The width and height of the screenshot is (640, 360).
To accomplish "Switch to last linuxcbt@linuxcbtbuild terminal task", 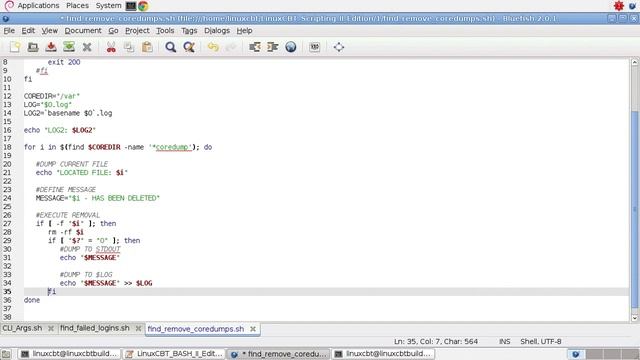I will pos(384,354).
